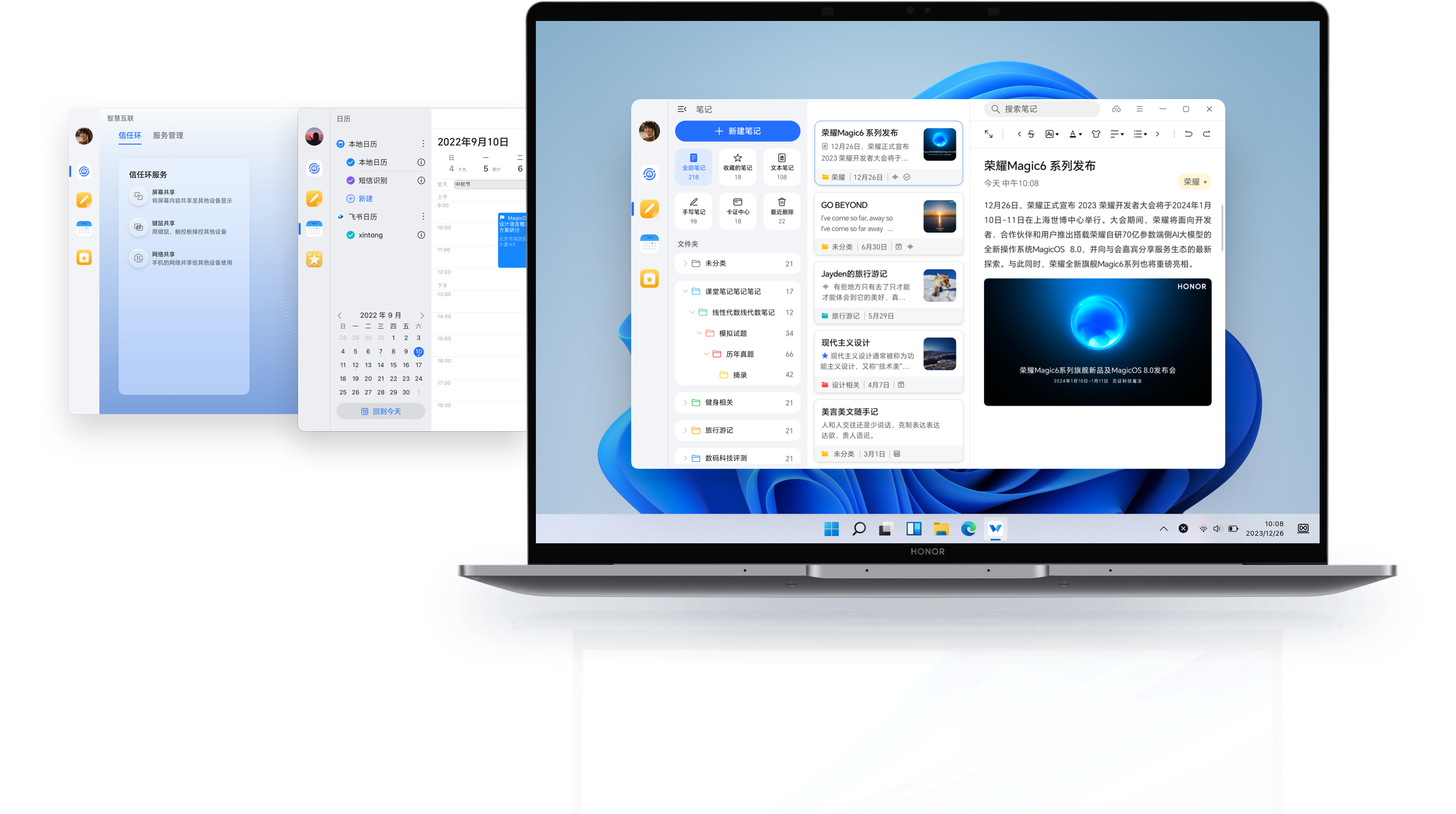1456x814 pixels.
Task: Open more options for 飞书日历 group
Action: pos(423,216)
